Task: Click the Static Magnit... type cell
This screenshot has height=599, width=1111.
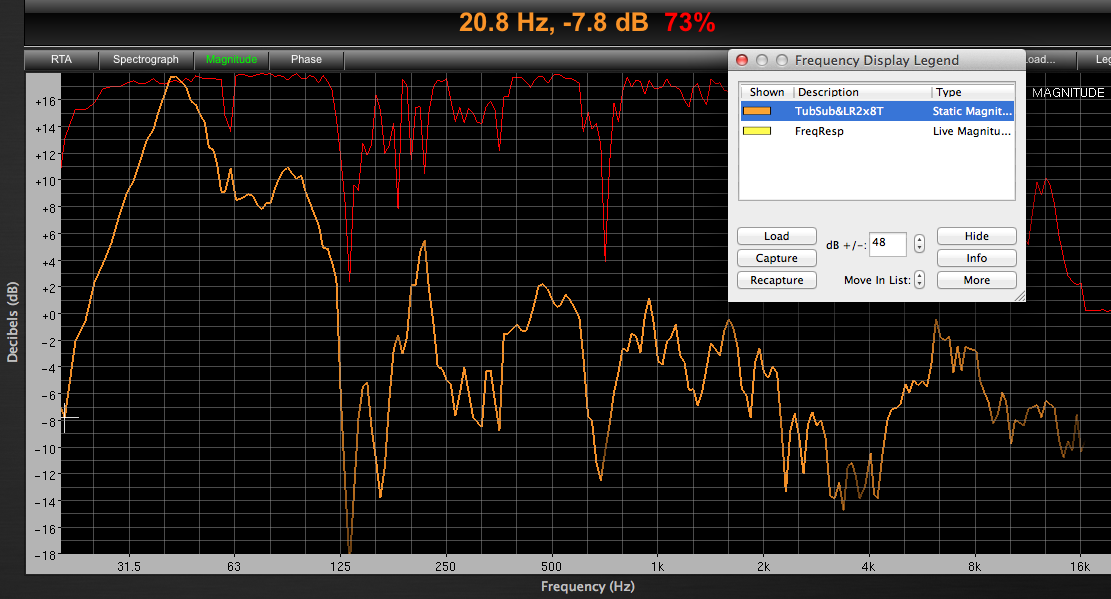Action: click(x=972, y=111)
